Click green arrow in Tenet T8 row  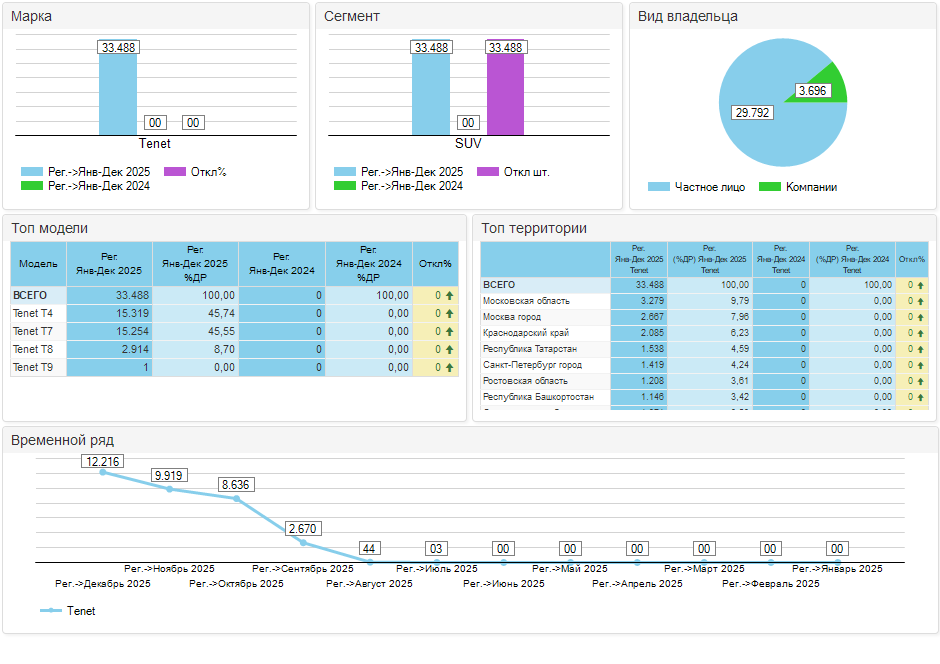point(449,350)
